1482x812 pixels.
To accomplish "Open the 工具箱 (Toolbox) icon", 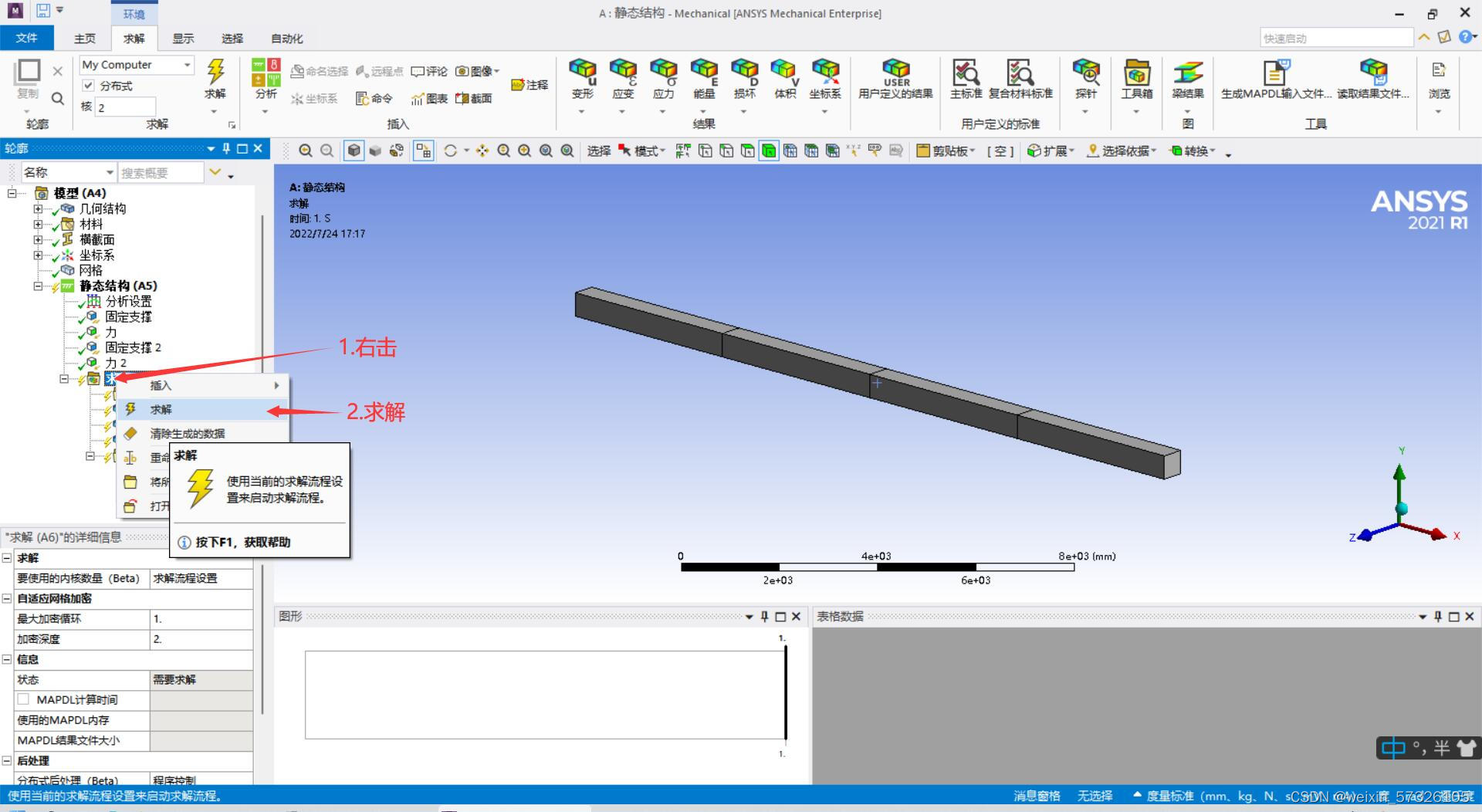I will [1136, 78].
